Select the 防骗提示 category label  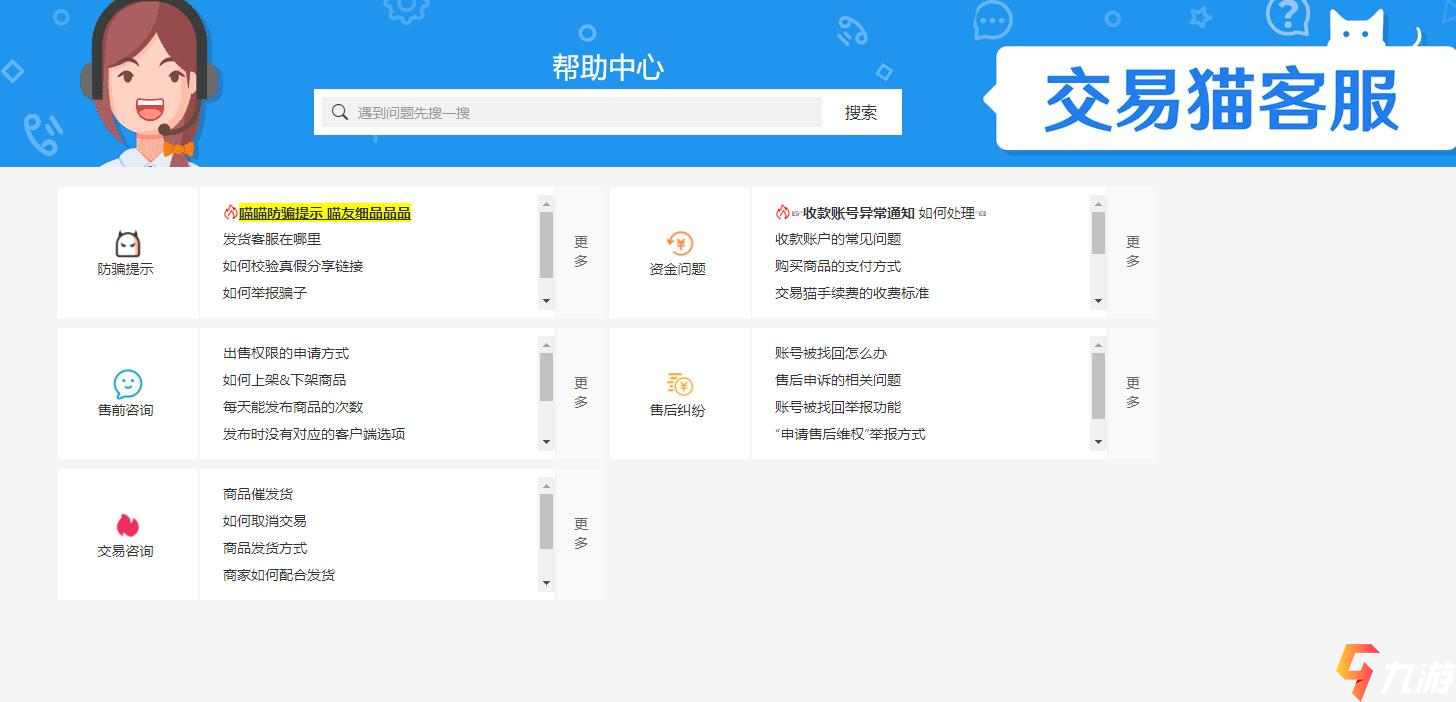[x=126, y=270]
